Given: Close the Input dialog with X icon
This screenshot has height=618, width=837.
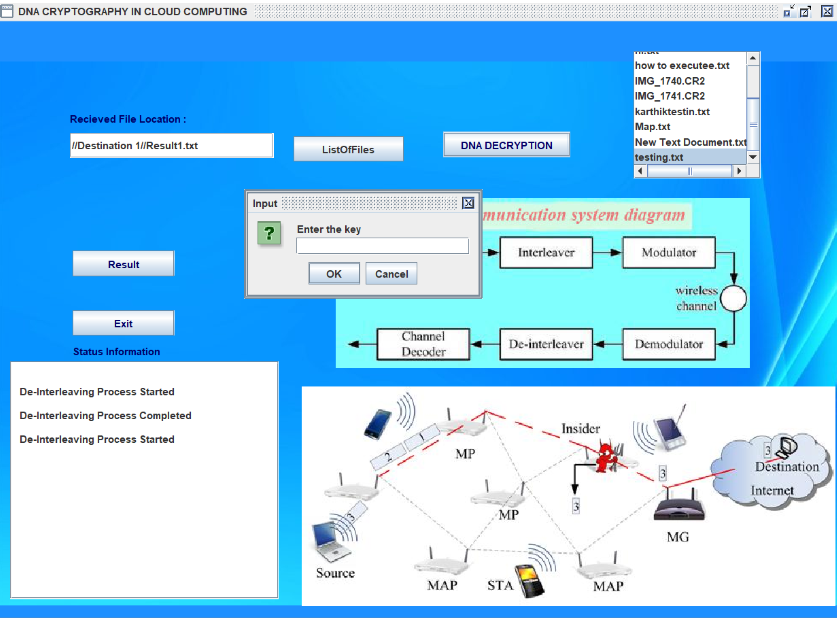Looking at the screenshot, I should point(468,203).
